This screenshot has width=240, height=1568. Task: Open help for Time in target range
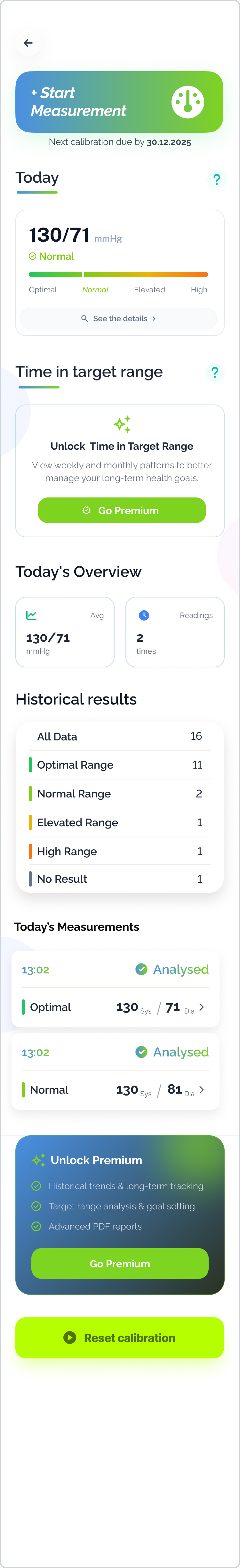(214, 372)
